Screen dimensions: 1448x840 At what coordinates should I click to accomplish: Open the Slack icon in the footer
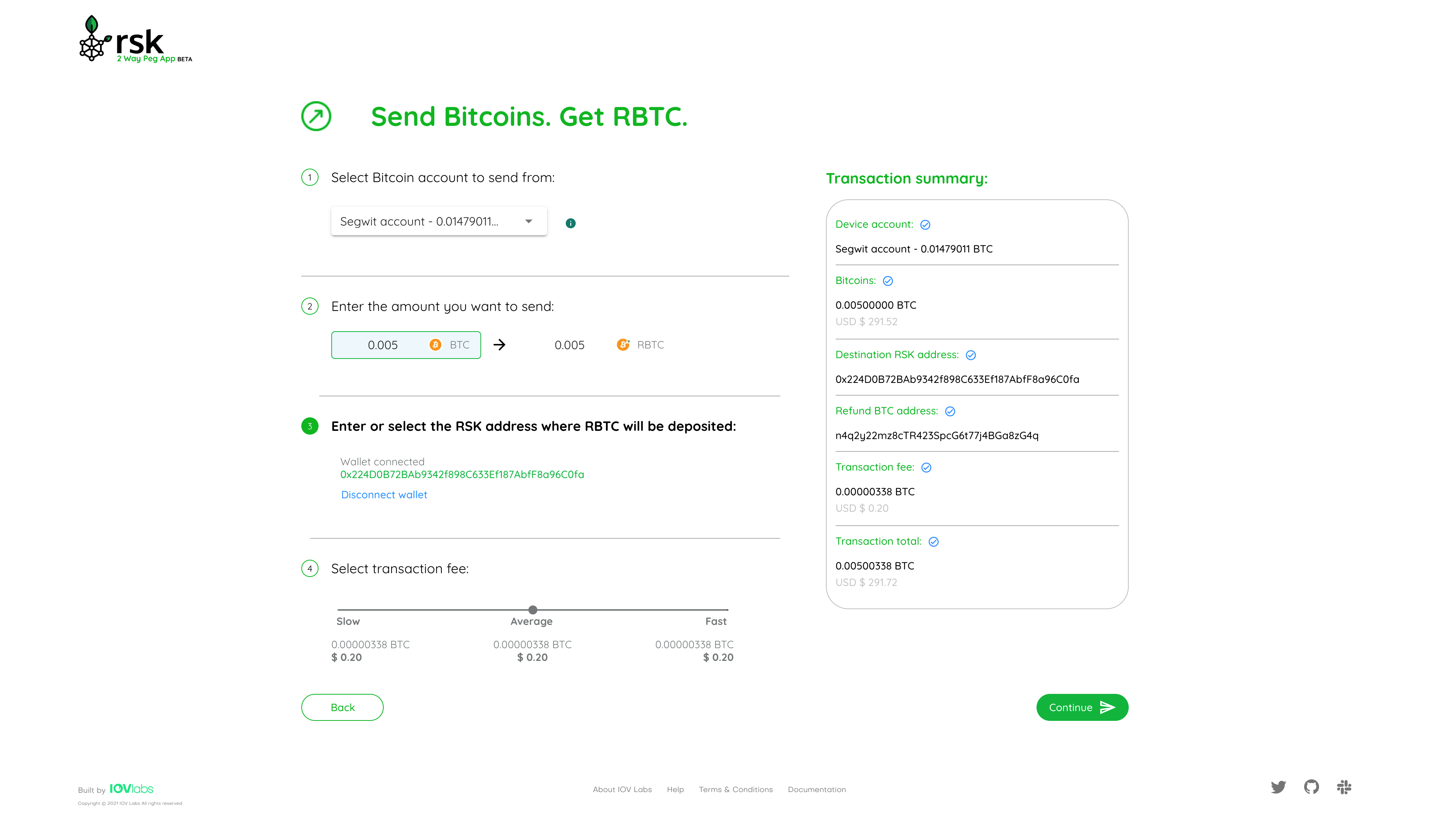[1344, 787]
